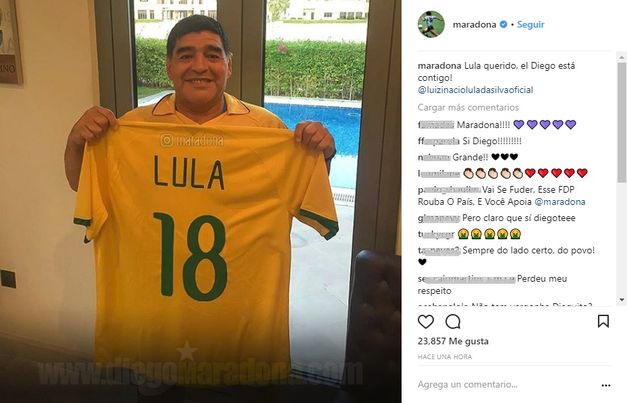The width and height of the screenshot is (627, 403).
Task: Expand Cargar más comentarios
Action: click(468, 107)
